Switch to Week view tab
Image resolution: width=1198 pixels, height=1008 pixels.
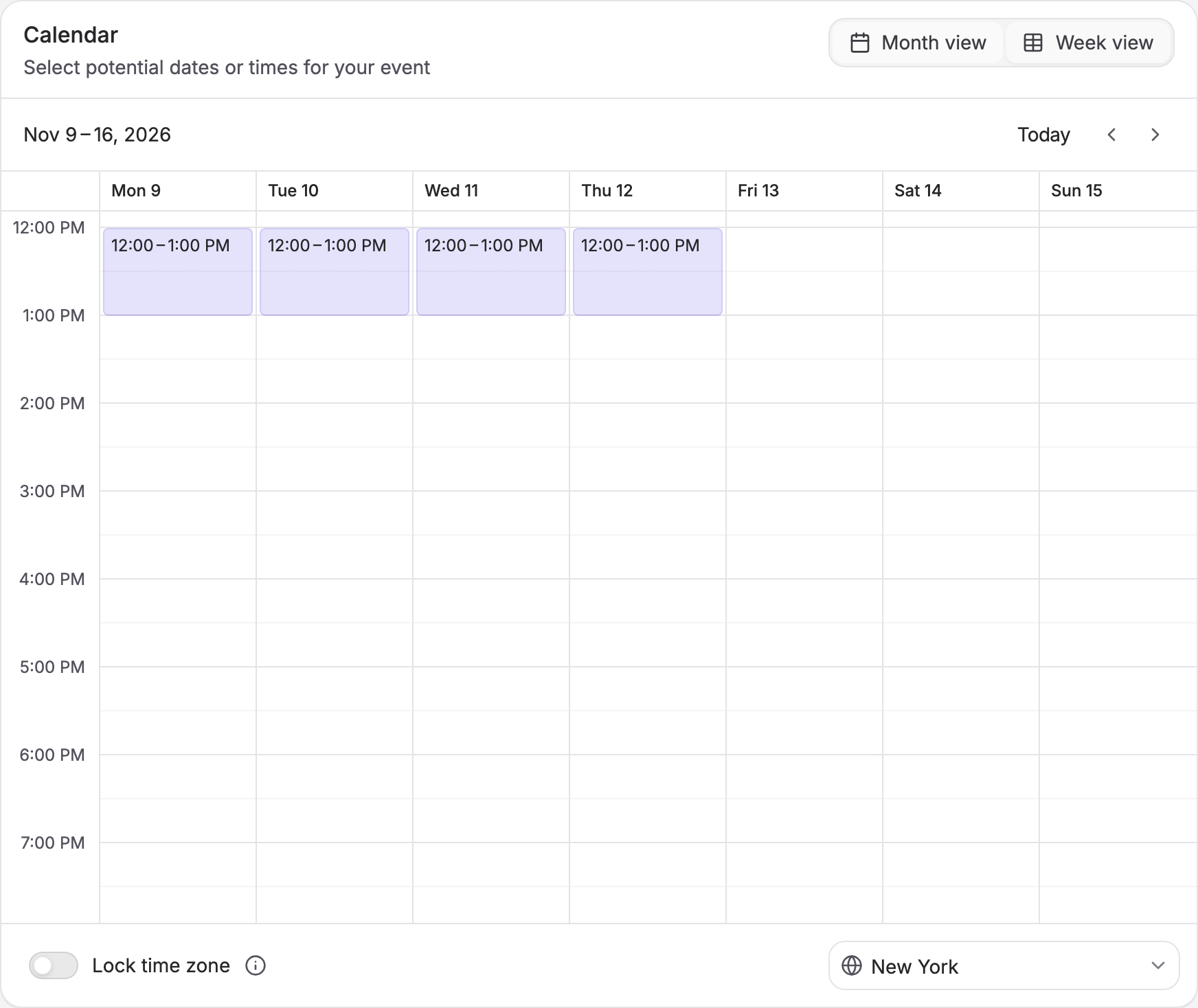(1089, 43)
